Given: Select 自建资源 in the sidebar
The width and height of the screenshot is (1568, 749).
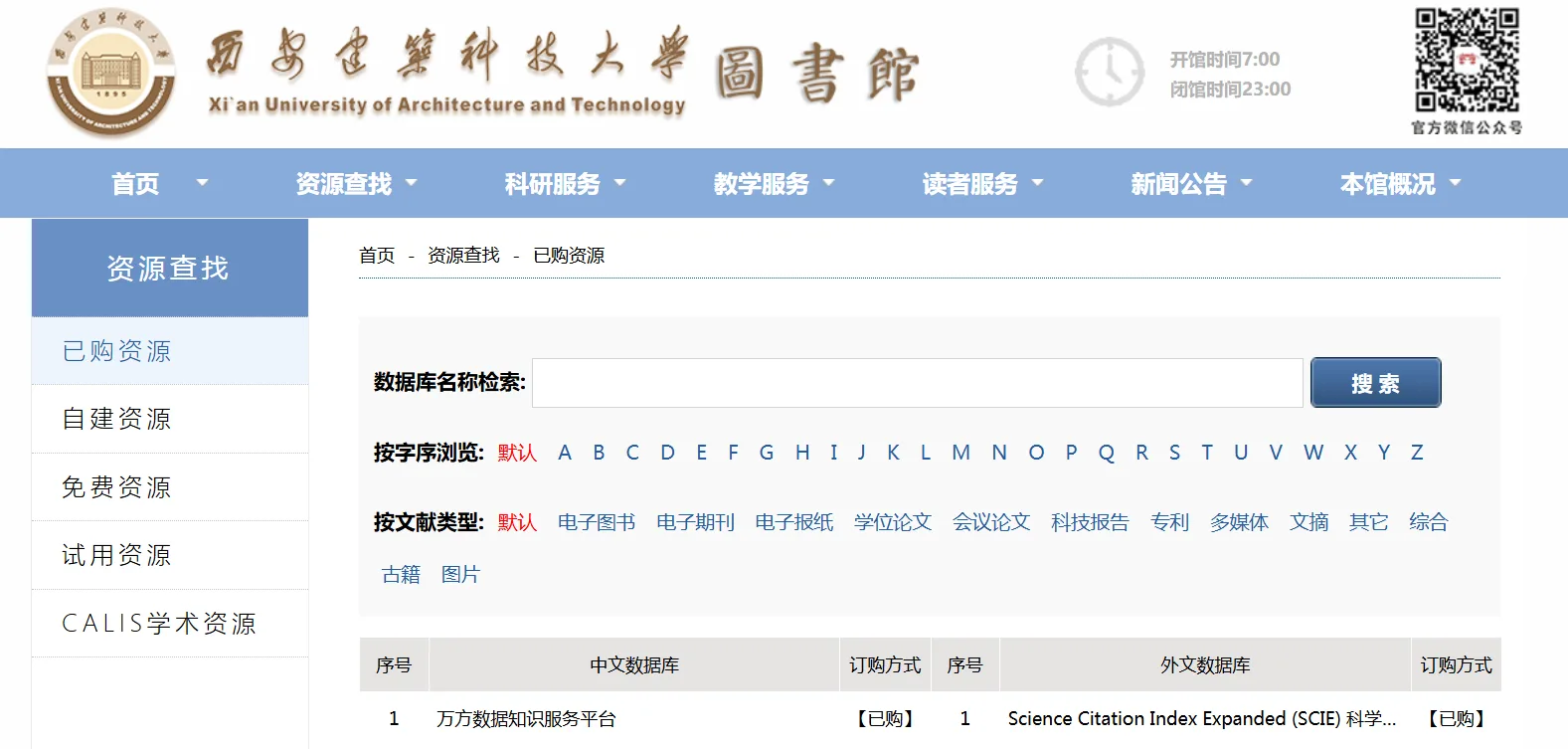Looking at the screenshot, I should pos(170,419).
